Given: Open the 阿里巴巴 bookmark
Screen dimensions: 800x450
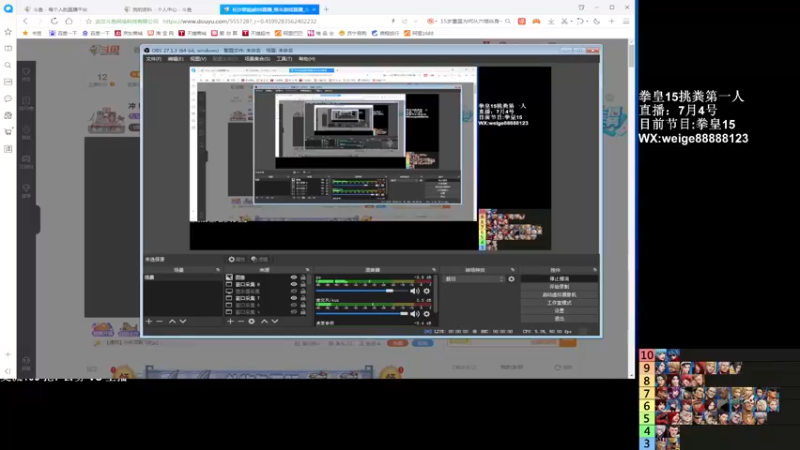Looking at the screenshot, I should (x=288, y=33).
